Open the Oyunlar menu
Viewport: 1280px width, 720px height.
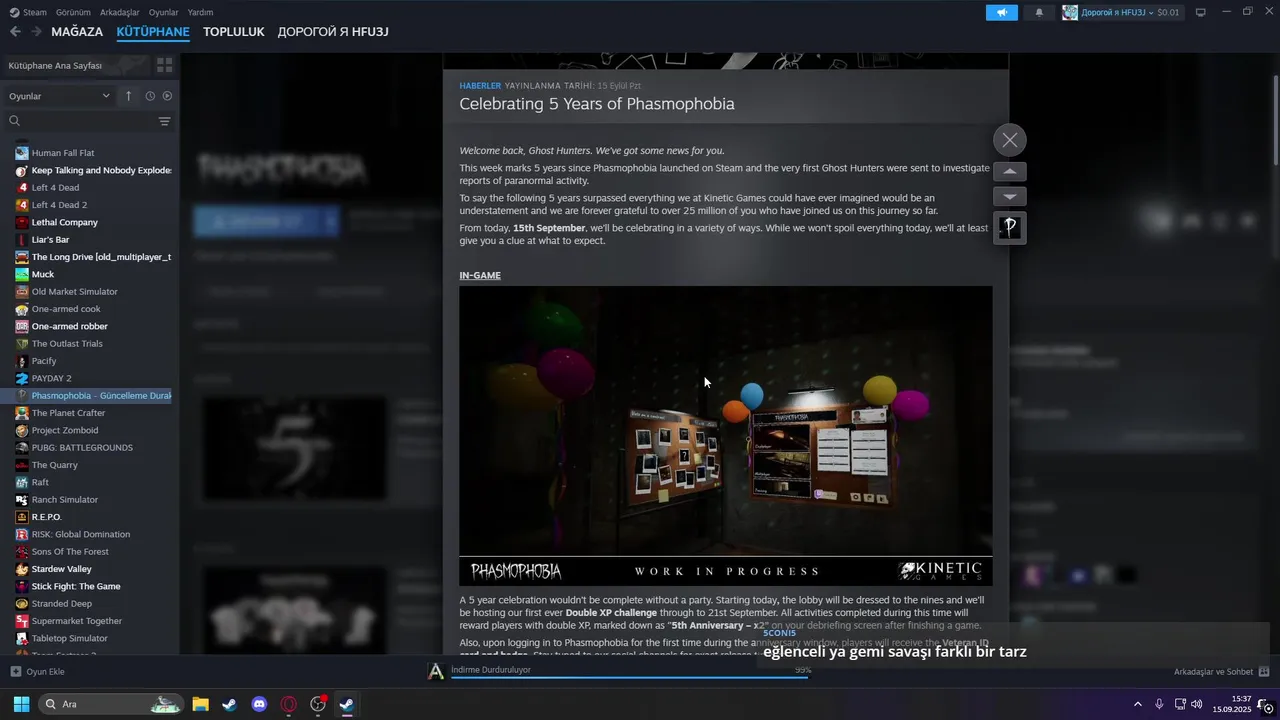(x=163, y=12)
